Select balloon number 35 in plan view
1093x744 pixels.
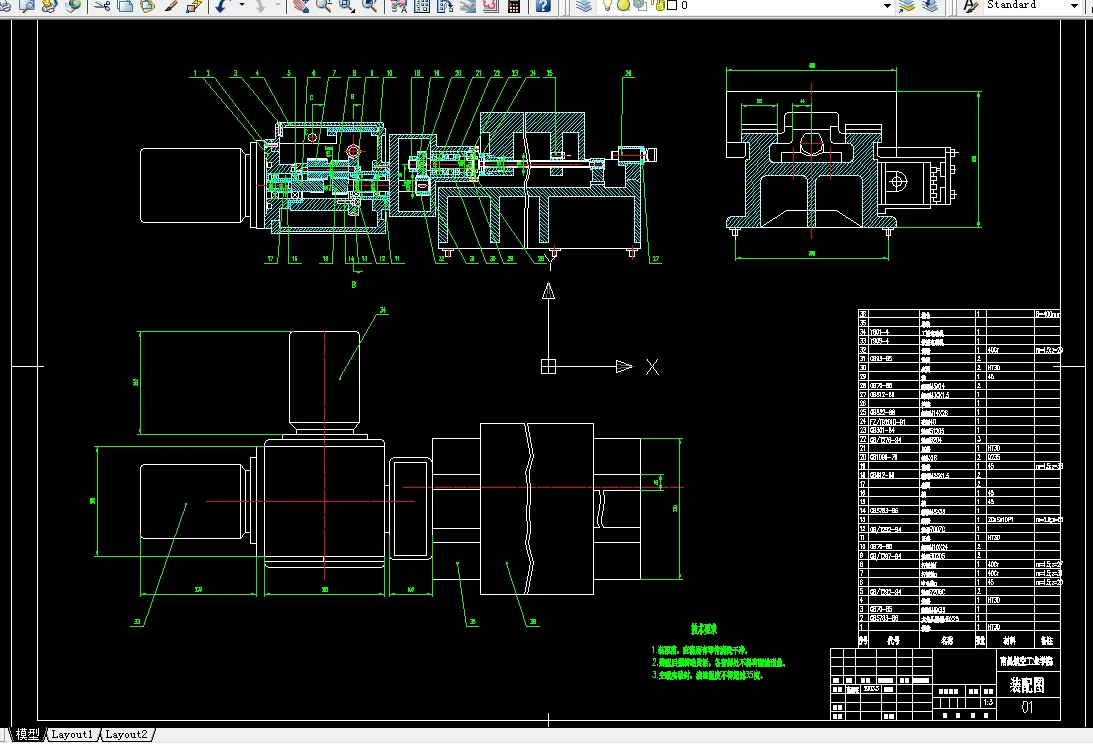click(x=473, y=621)
